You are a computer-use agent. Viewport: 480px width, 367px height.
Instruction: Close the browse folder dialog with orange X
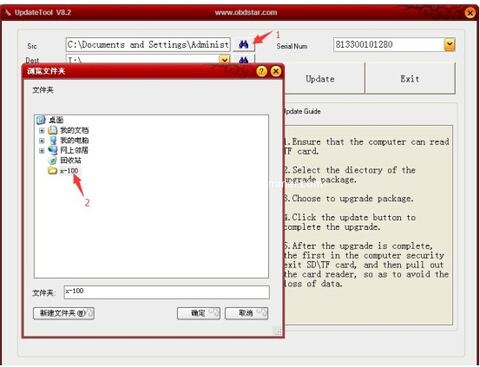[276, 71]
